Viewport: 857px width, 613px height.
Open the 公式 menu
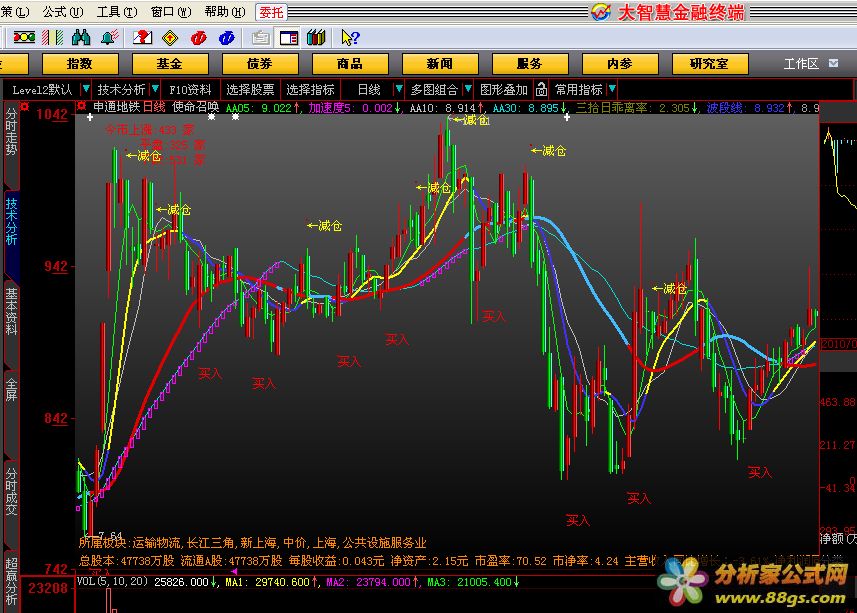tap(62, 12)
